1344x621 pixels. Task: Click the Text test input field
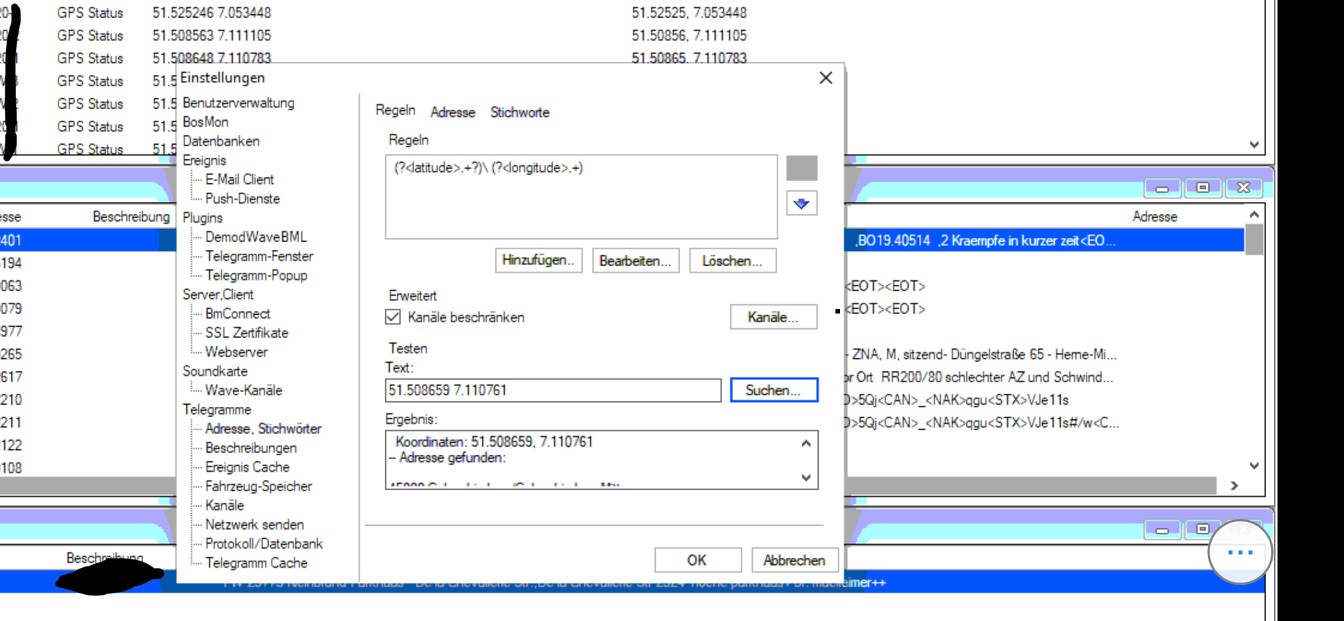point(552,390)
